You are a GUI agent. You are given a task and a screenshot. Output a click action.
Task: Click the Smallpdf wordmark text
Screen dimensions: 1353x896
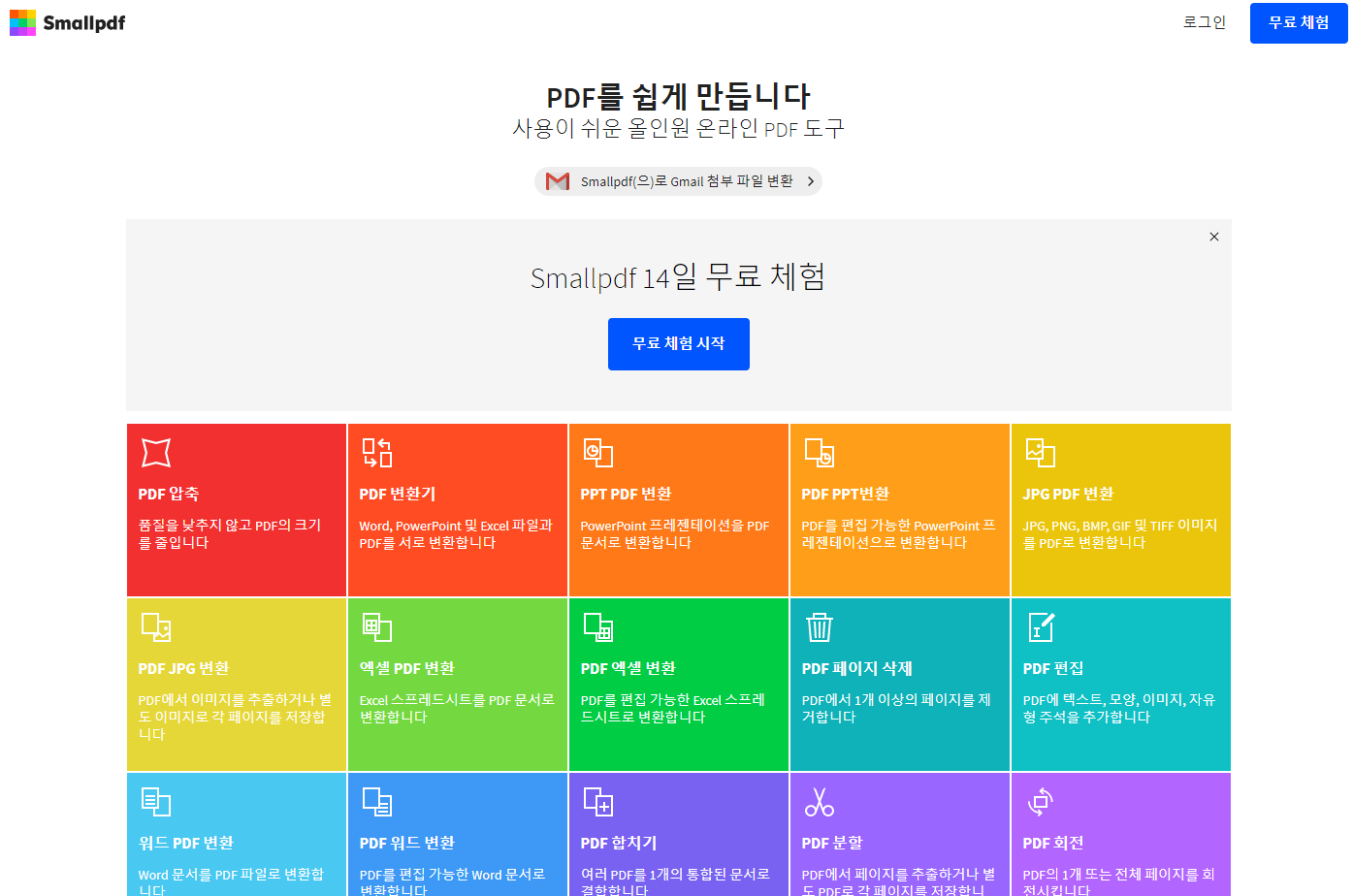coord(84,23)
